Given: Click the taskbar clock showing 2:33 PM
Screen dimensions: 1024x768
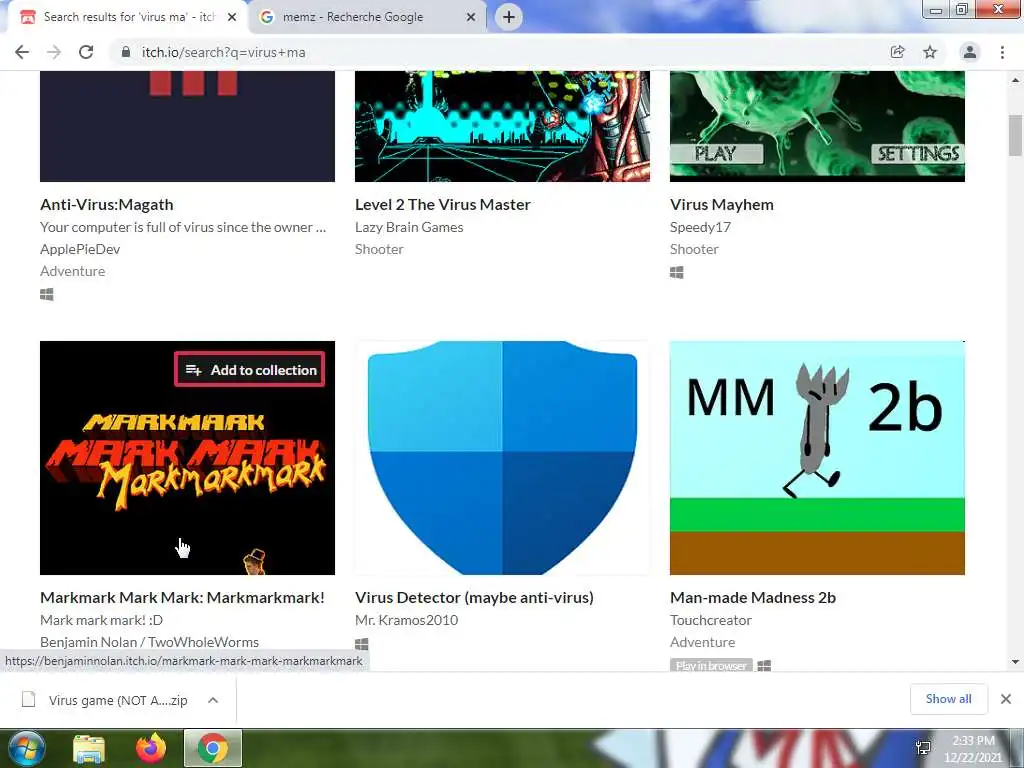Looking at the screenshot, I should click(x=972, y=748).
